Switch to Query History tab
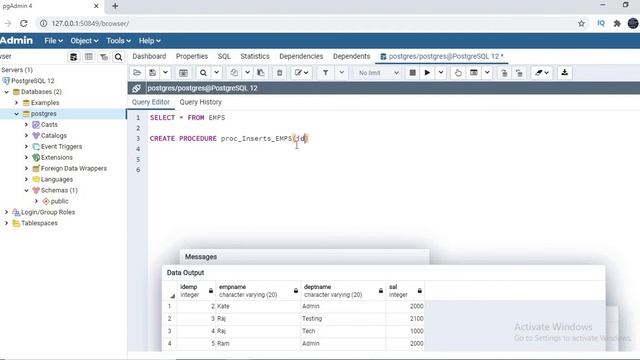Screen dimensions: 640x360 click(200, 102)
